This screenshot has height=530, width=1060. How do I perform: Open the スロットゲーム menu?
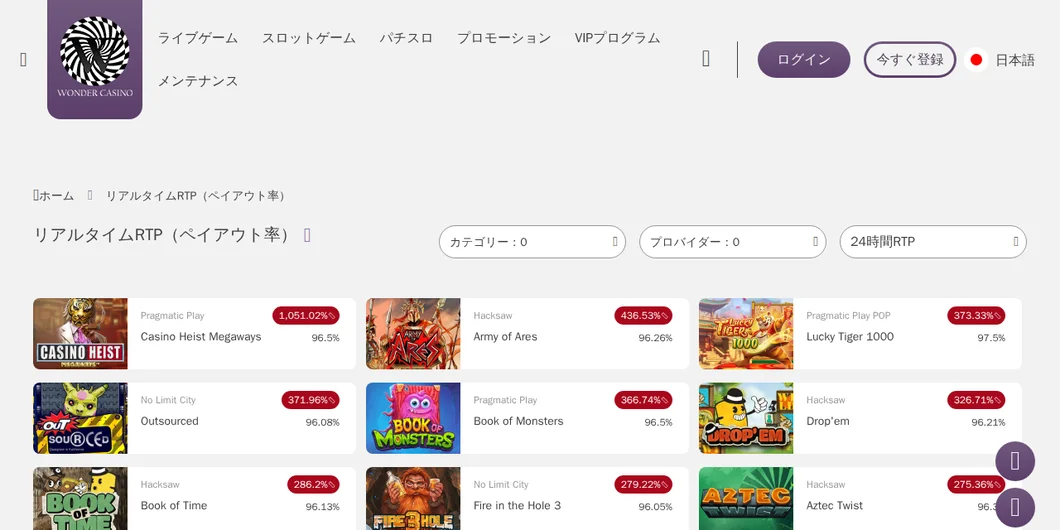tap(308, 38)
